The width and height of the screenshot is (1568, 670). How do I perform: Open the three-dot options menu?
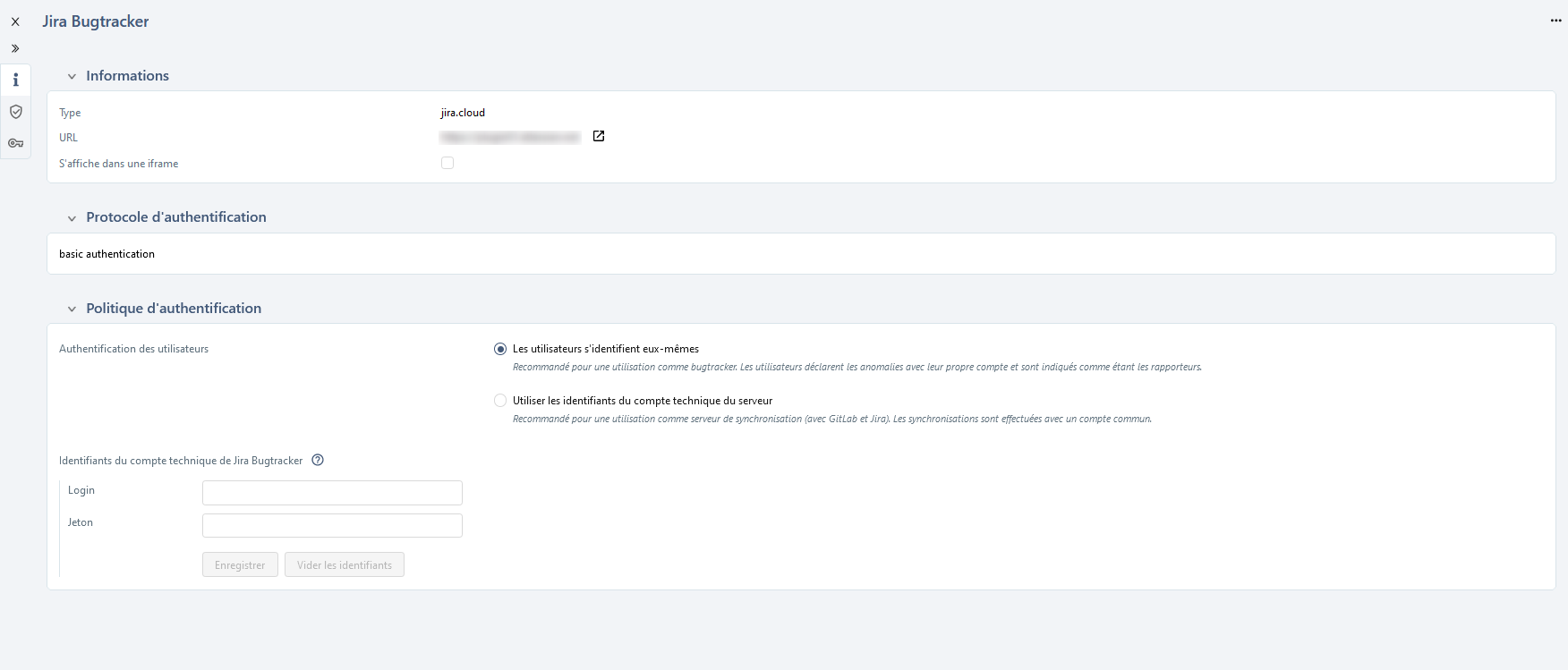click(1555, 21)
